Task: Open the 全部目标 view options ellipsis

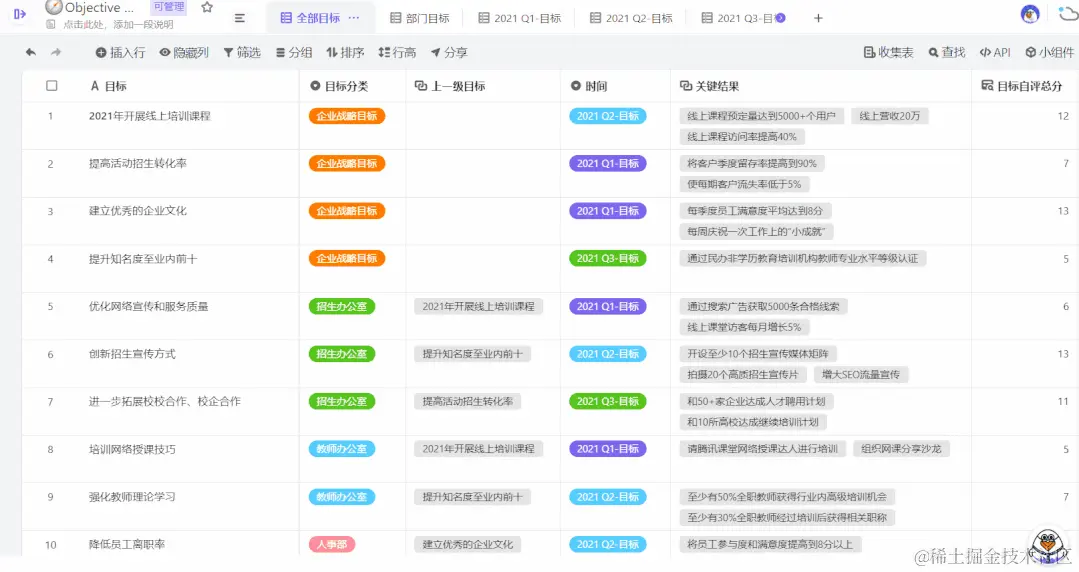Action: 354,18
